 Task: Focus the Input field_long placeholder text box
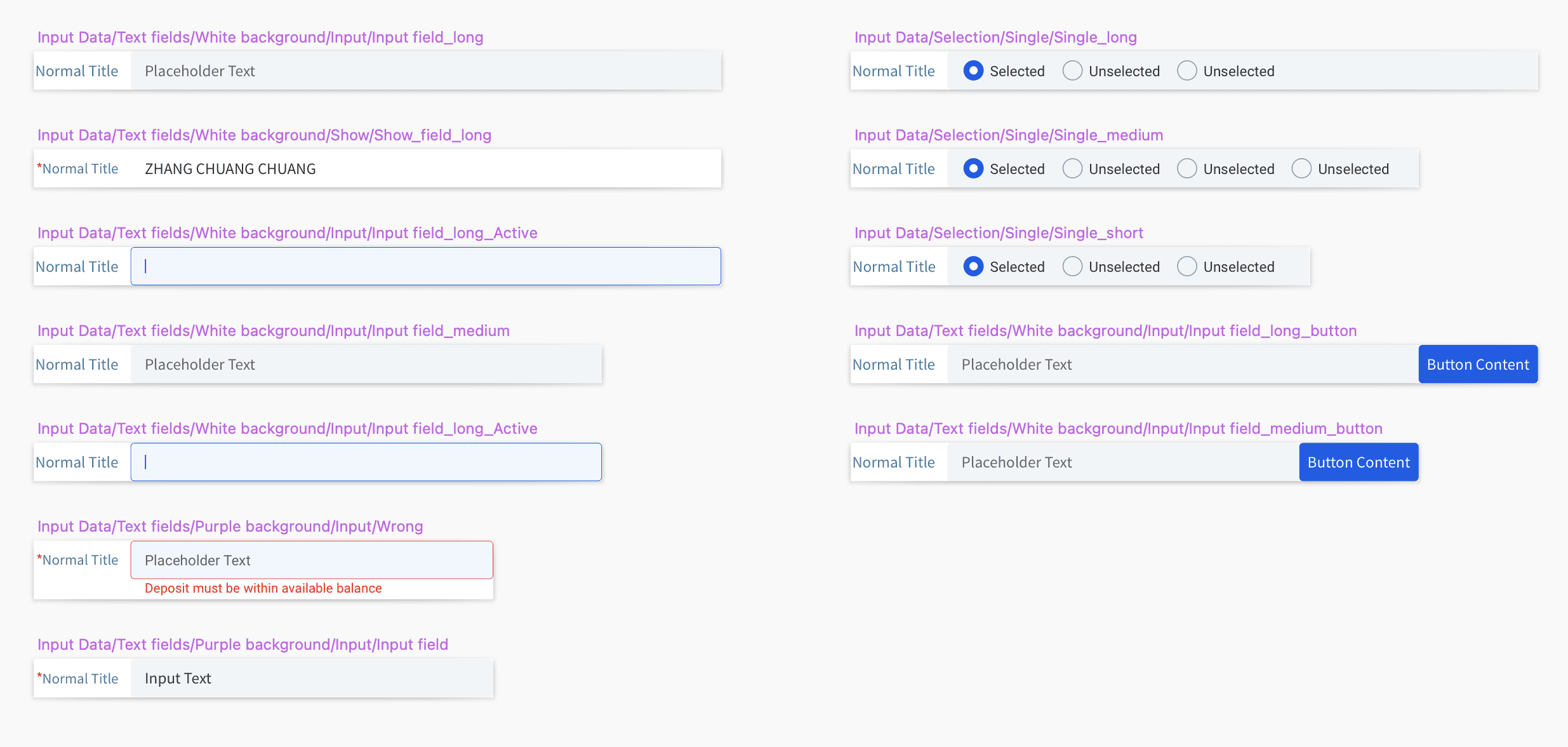point(426,71)
